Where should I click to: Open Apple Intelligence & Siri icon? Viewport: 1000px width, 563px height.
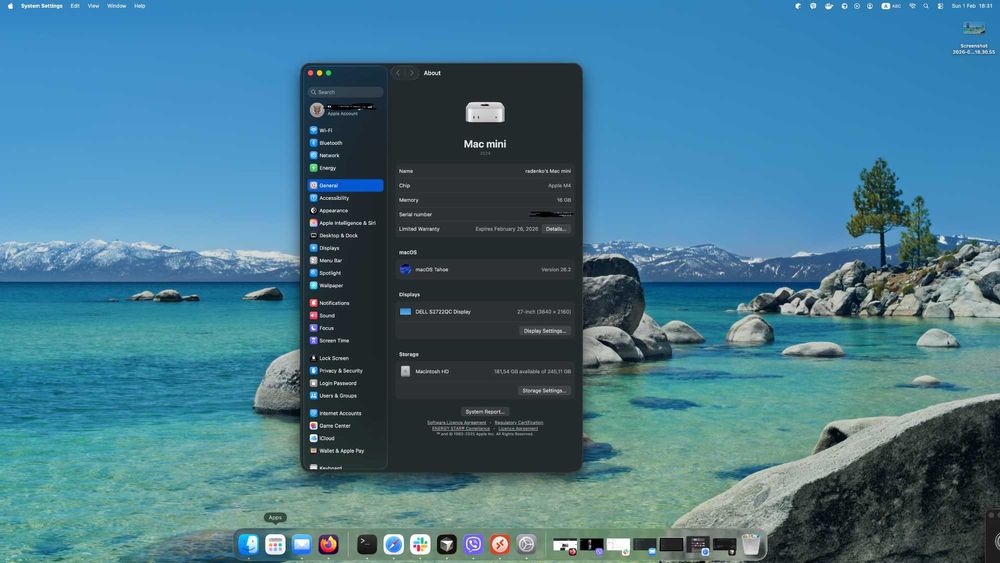pyautogui.click(x=313, y=223)
